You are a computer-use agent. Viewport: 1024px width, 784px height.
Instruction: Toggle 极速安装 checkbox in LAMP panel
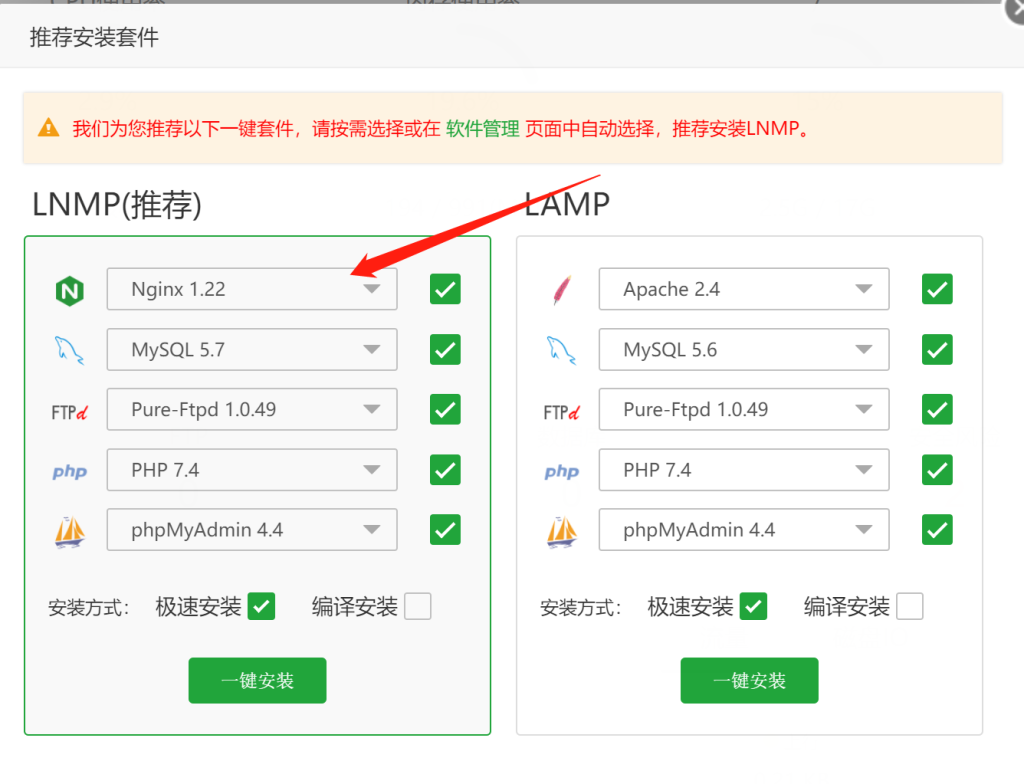pos(753,606)
